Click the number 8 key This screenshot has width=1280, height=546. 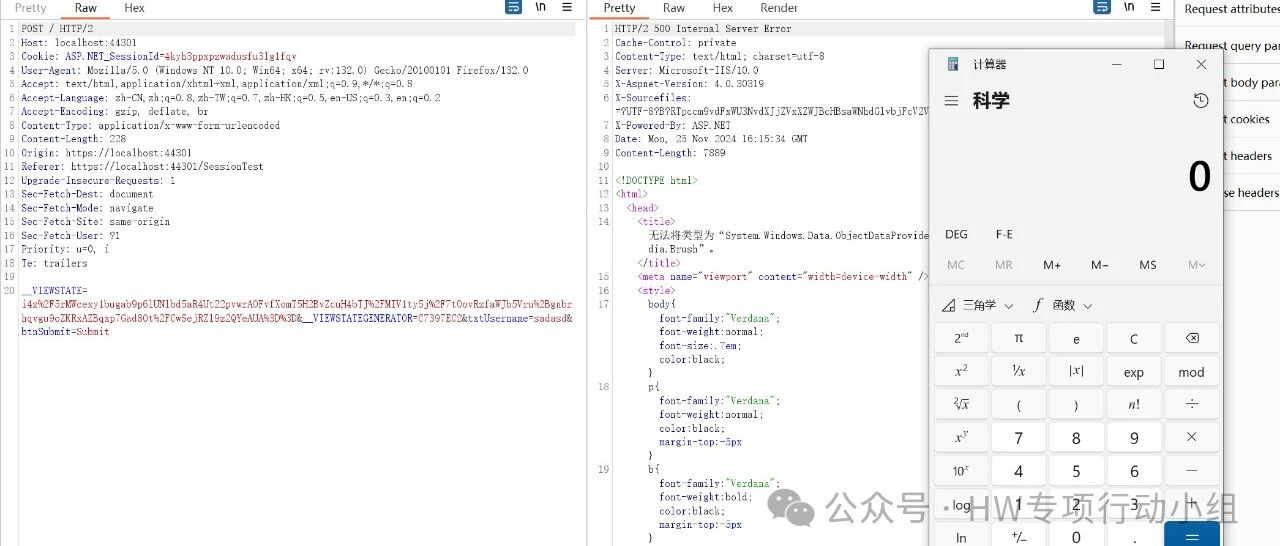click(1076, 438)
